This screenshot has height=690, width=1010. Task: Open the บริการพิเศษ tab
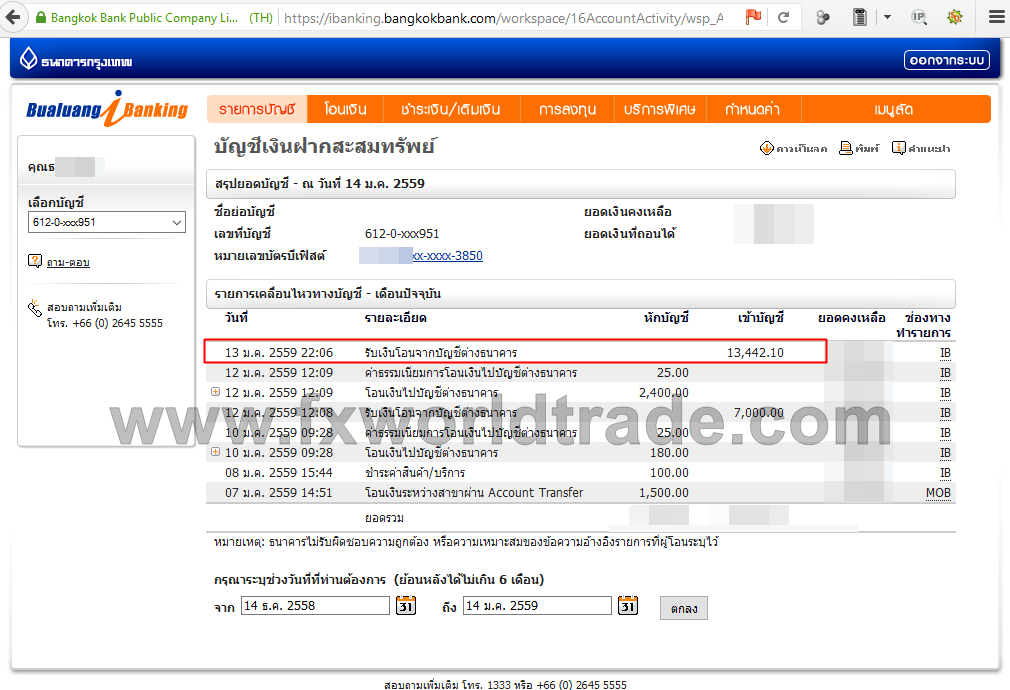660,110
